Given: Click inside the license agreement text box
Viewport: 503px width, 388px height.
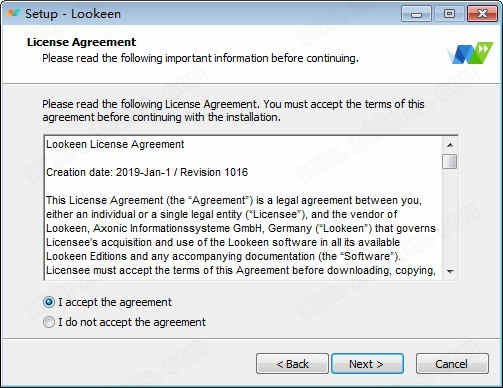Looking at the screenshot, I should [x=243, y=207].
